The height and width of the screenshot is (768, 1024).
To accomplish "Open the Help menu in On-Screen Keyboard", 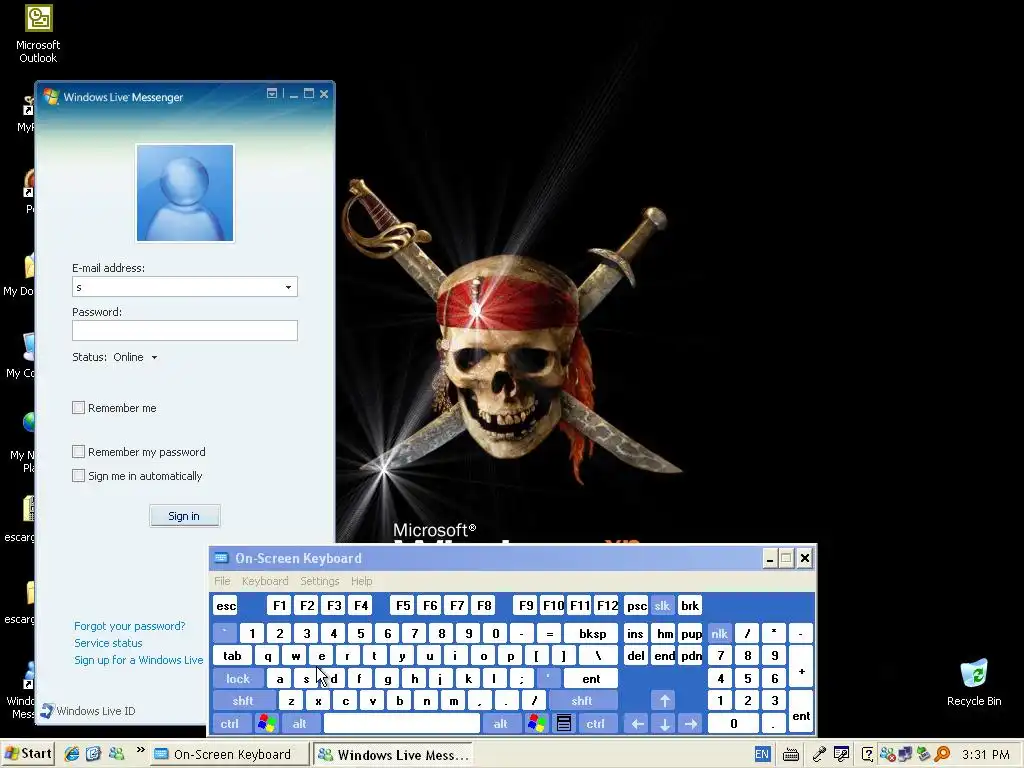I will [361, 581].
